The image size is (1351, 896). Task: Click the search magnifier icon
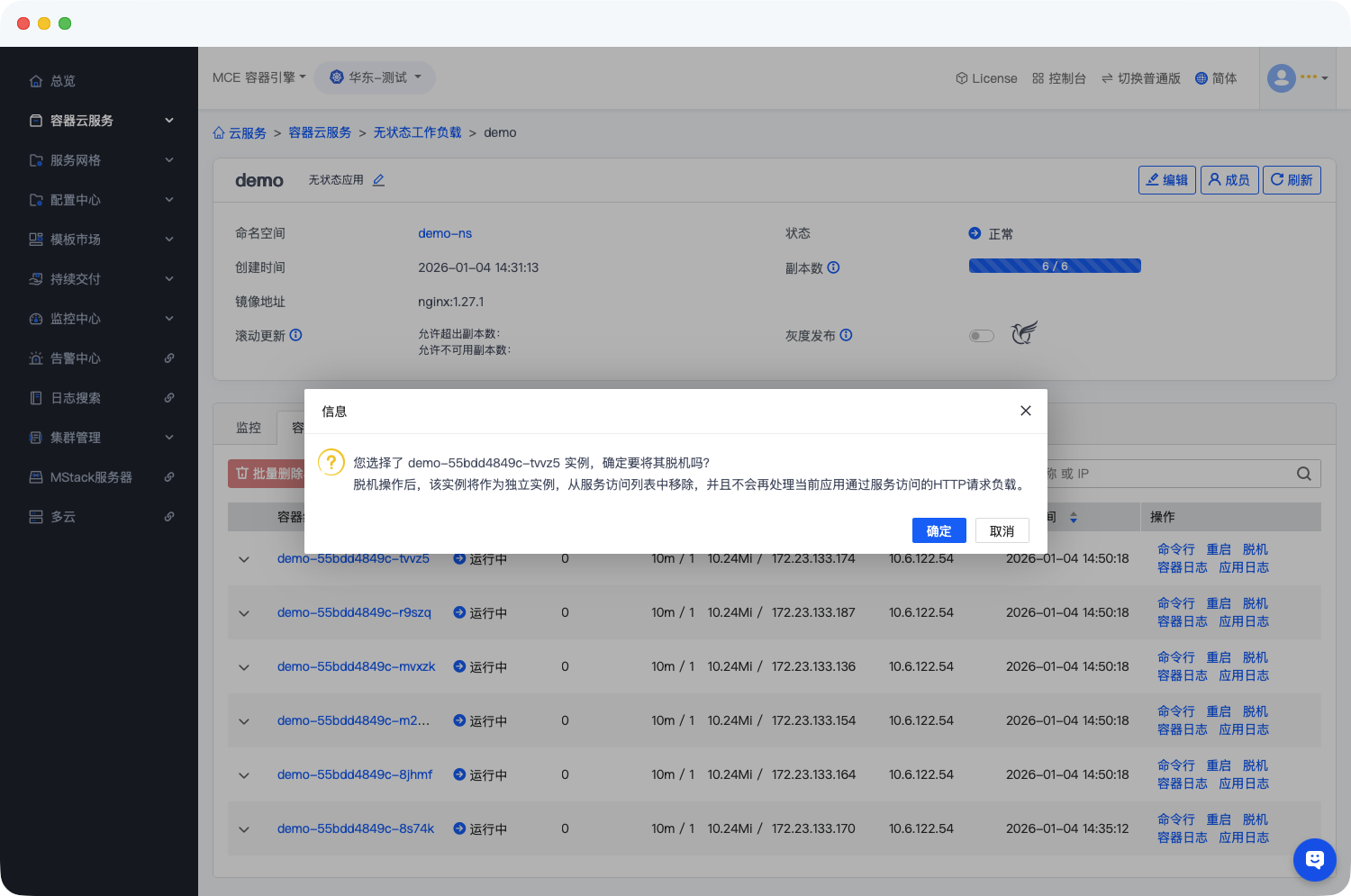click(x=1303, y=474)
